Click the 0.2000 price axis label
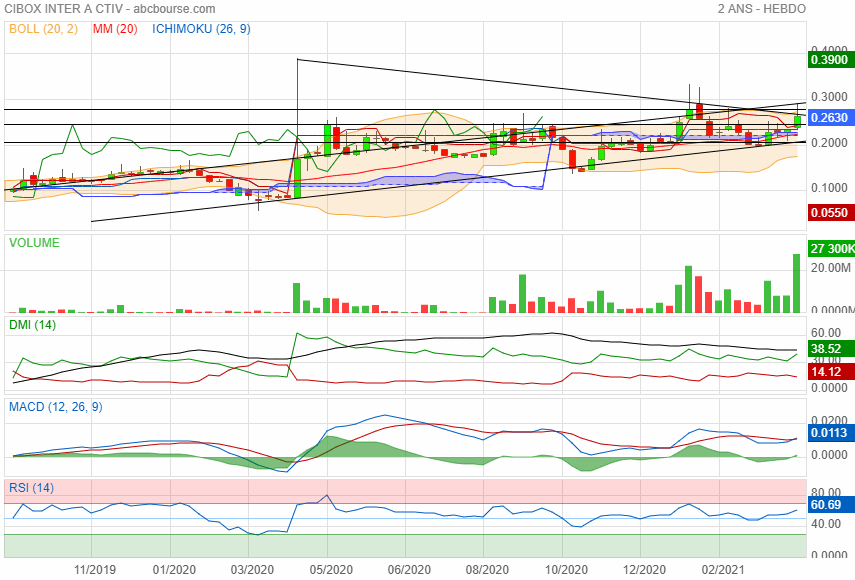Viewport: 855px width, 580px height. [829, 143]
